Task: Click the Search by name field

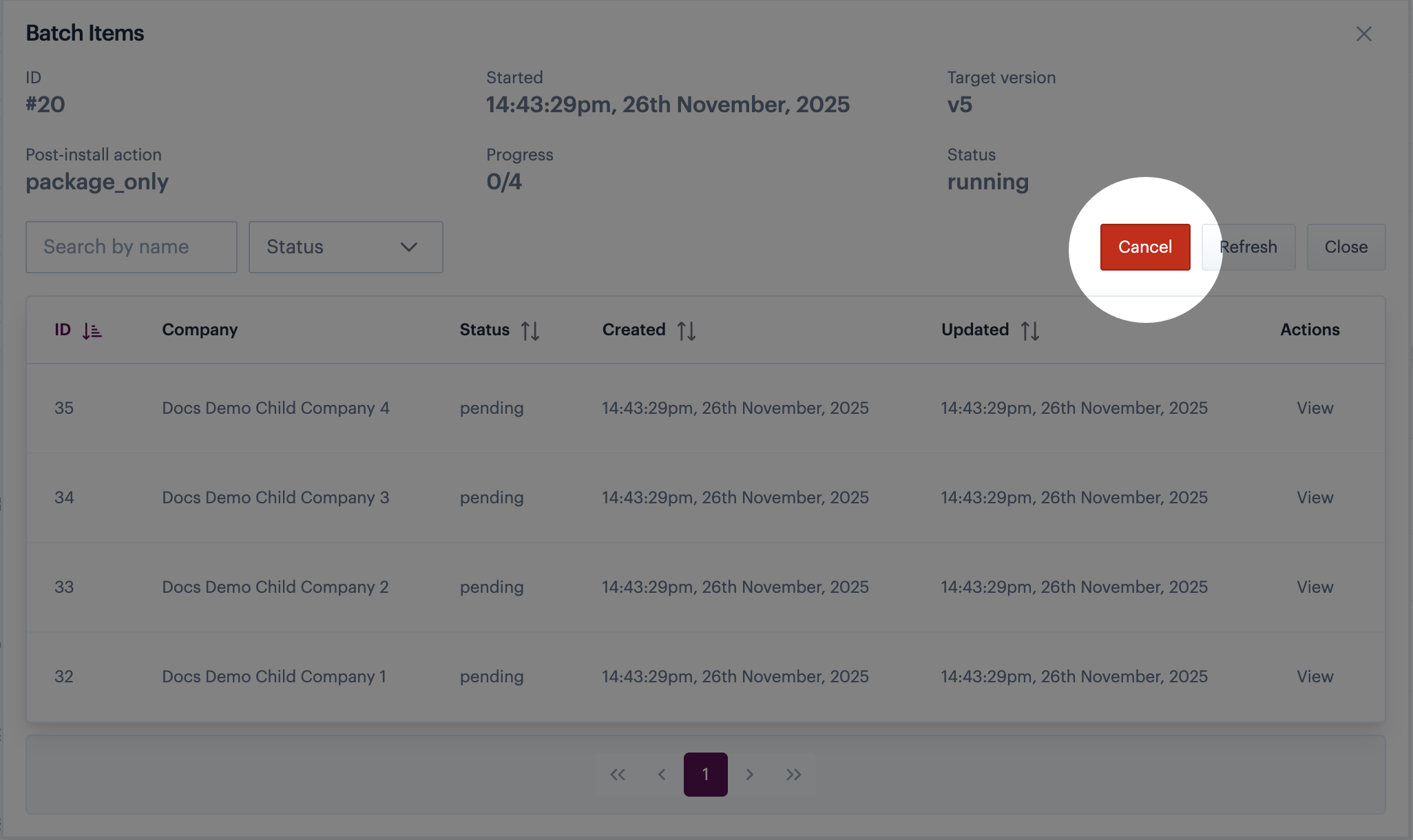Action: coord(131,247)
